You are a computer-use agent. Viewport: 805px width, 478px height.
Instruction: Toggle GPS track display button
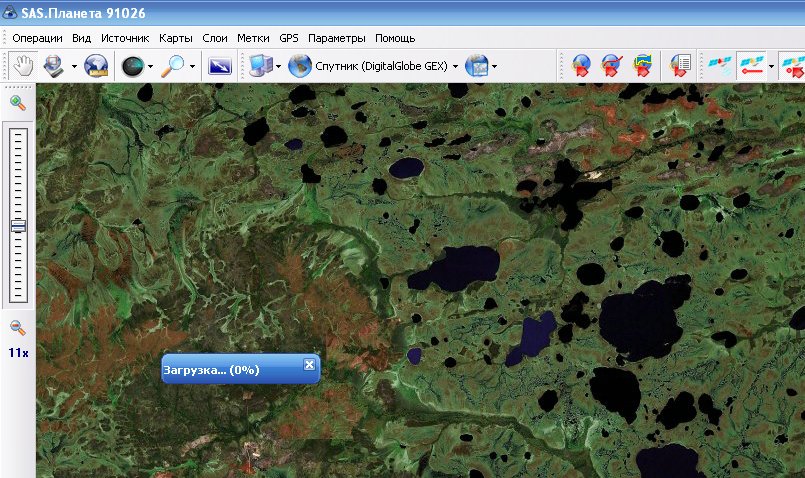tap(750, 66)
